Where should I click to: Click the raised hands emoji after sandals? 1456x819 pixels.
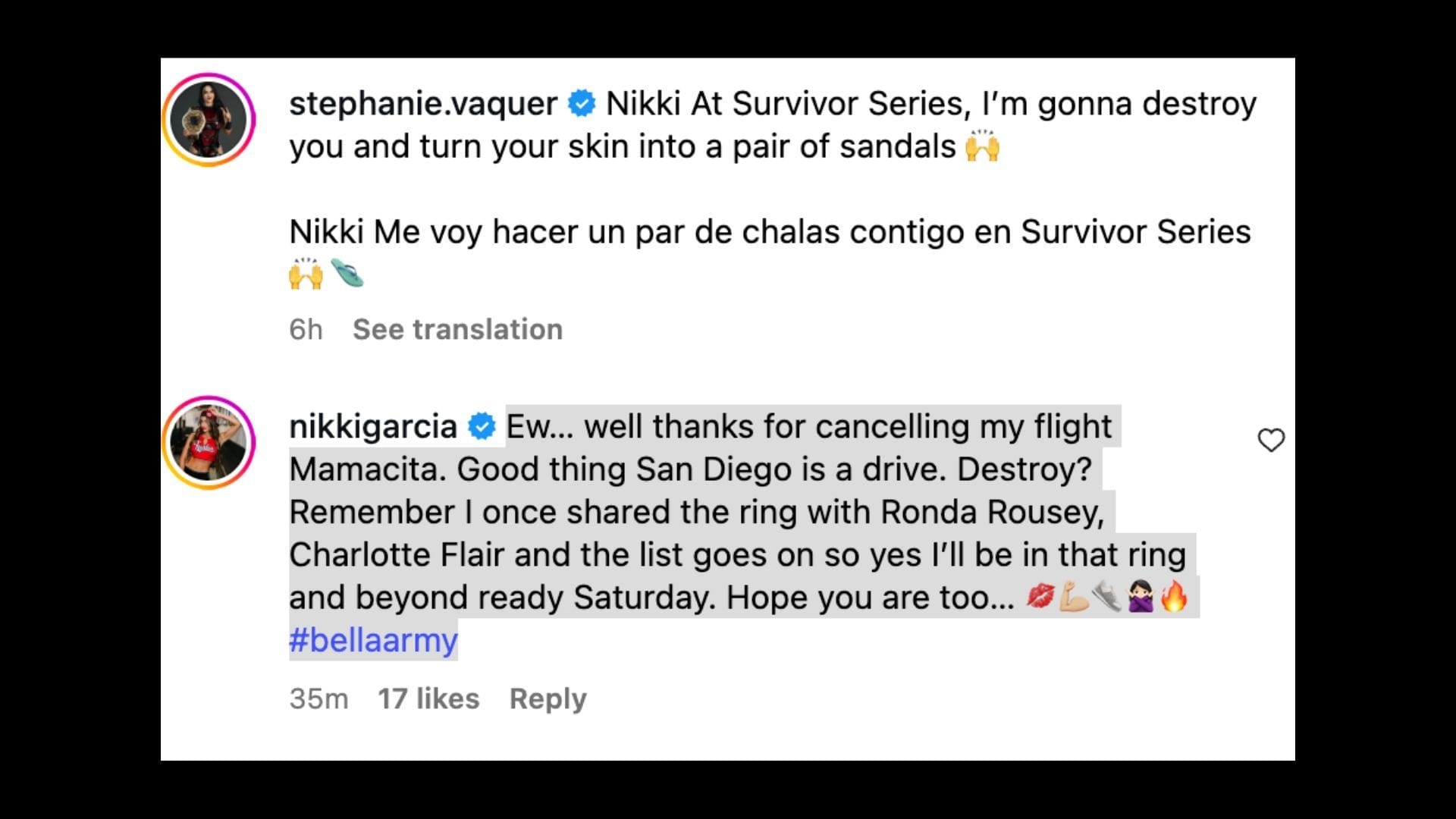point(981,144)
